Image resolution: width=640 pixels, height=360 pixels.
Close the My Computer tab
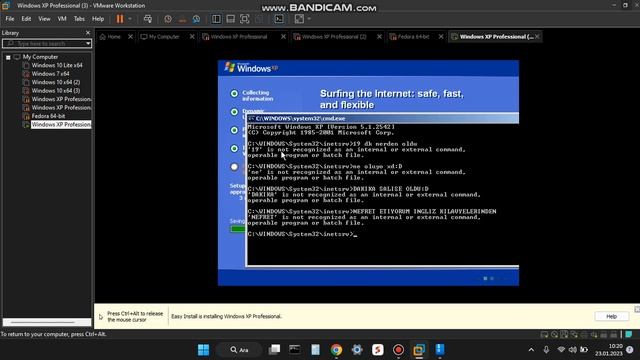coord(192,37)
